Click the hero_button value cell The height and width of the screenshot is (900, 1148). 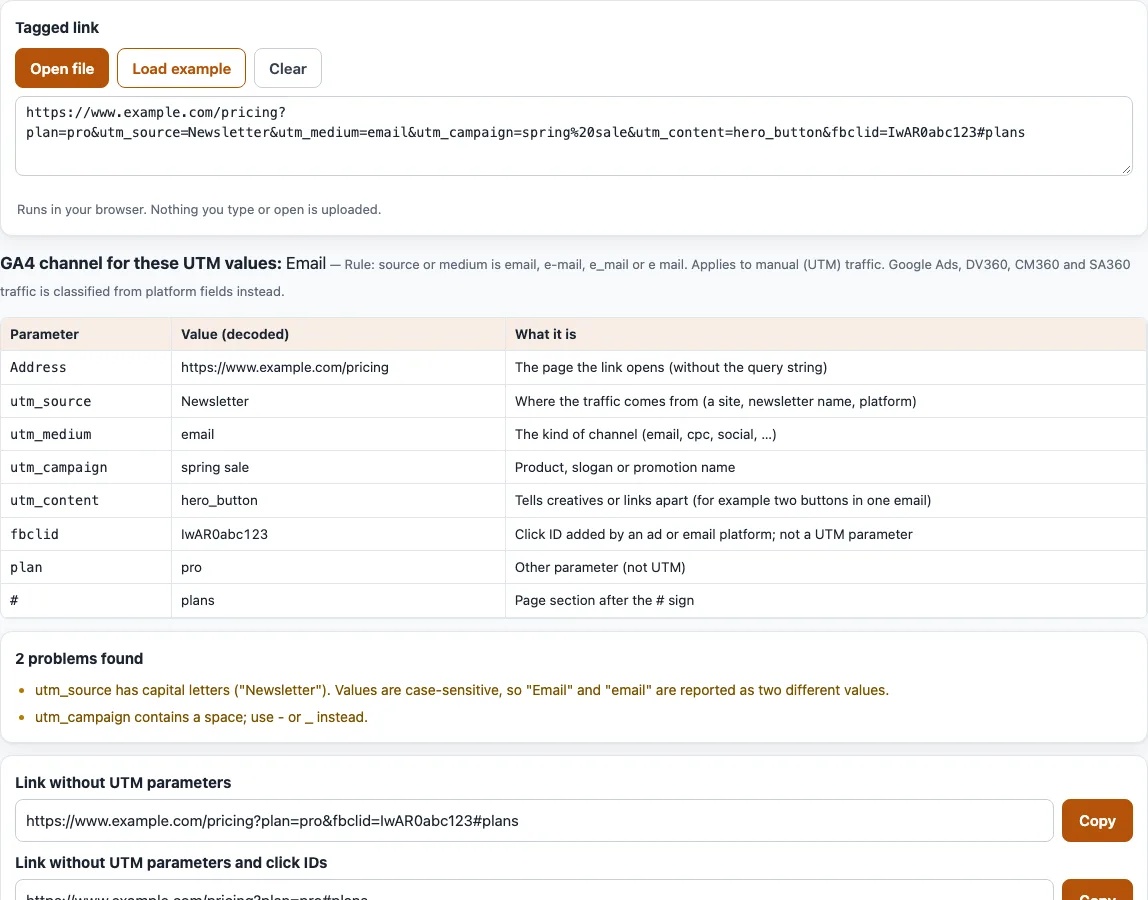[x=338, y=500]
